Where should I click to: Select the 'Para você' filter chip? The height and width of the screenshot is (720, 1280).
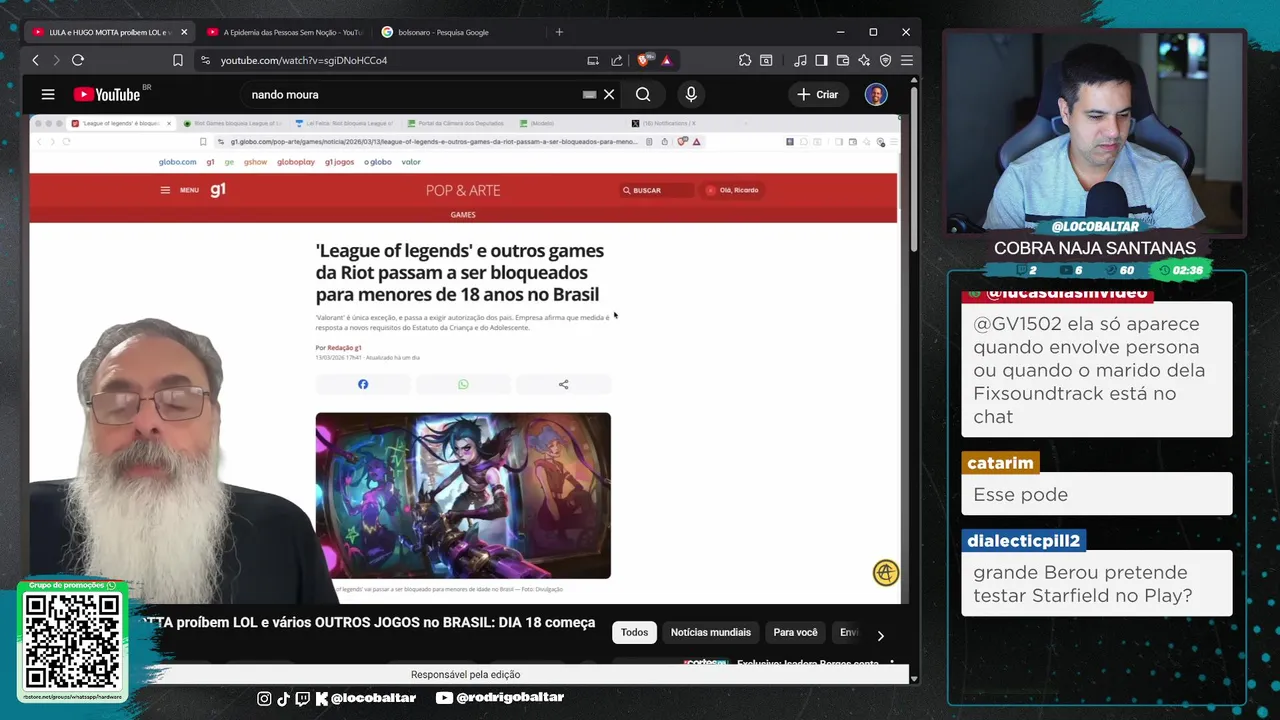(795, 632)
